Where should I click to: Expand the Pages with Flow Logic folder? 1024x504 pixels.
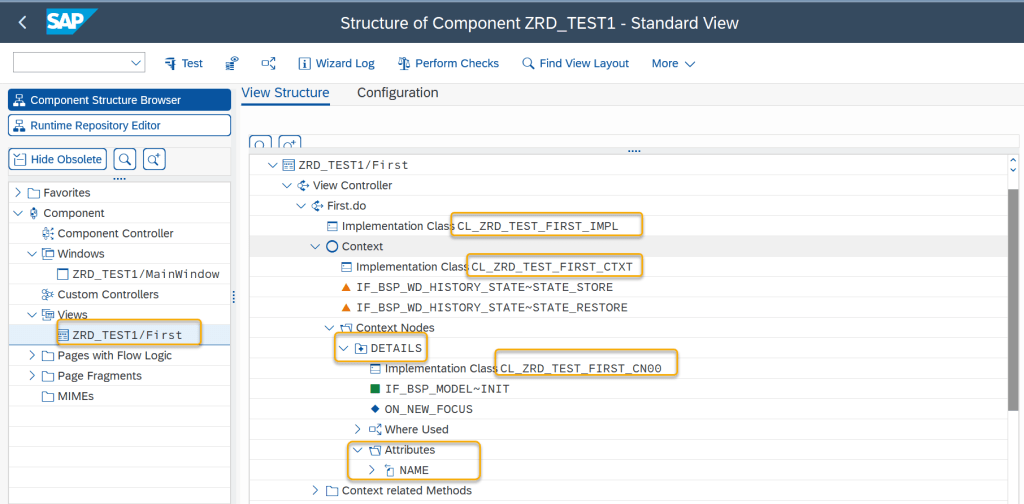(18, 355)
